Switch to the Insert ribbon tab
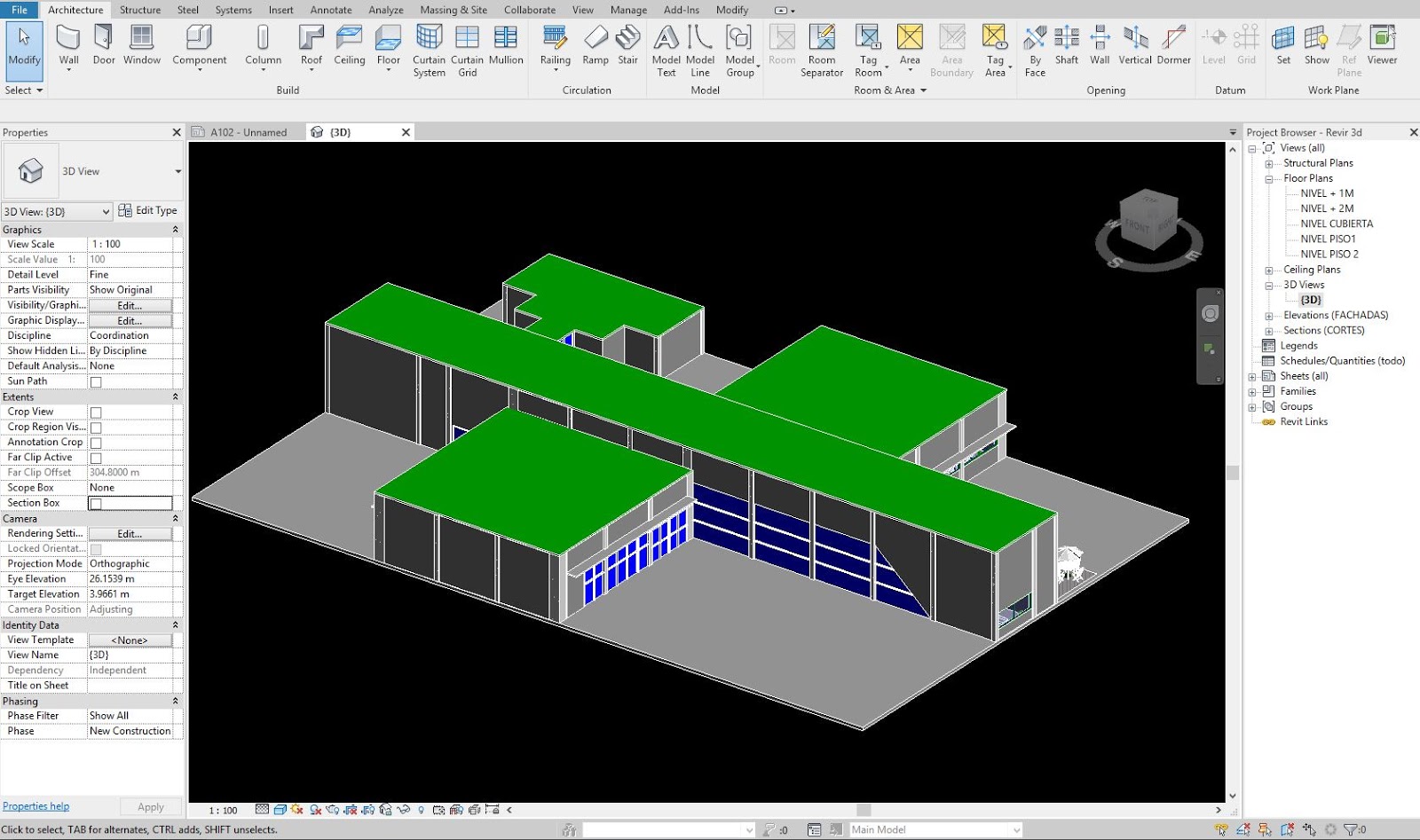Image resolution: width=1420 pixels, height=840 pixels. point(280,10)
